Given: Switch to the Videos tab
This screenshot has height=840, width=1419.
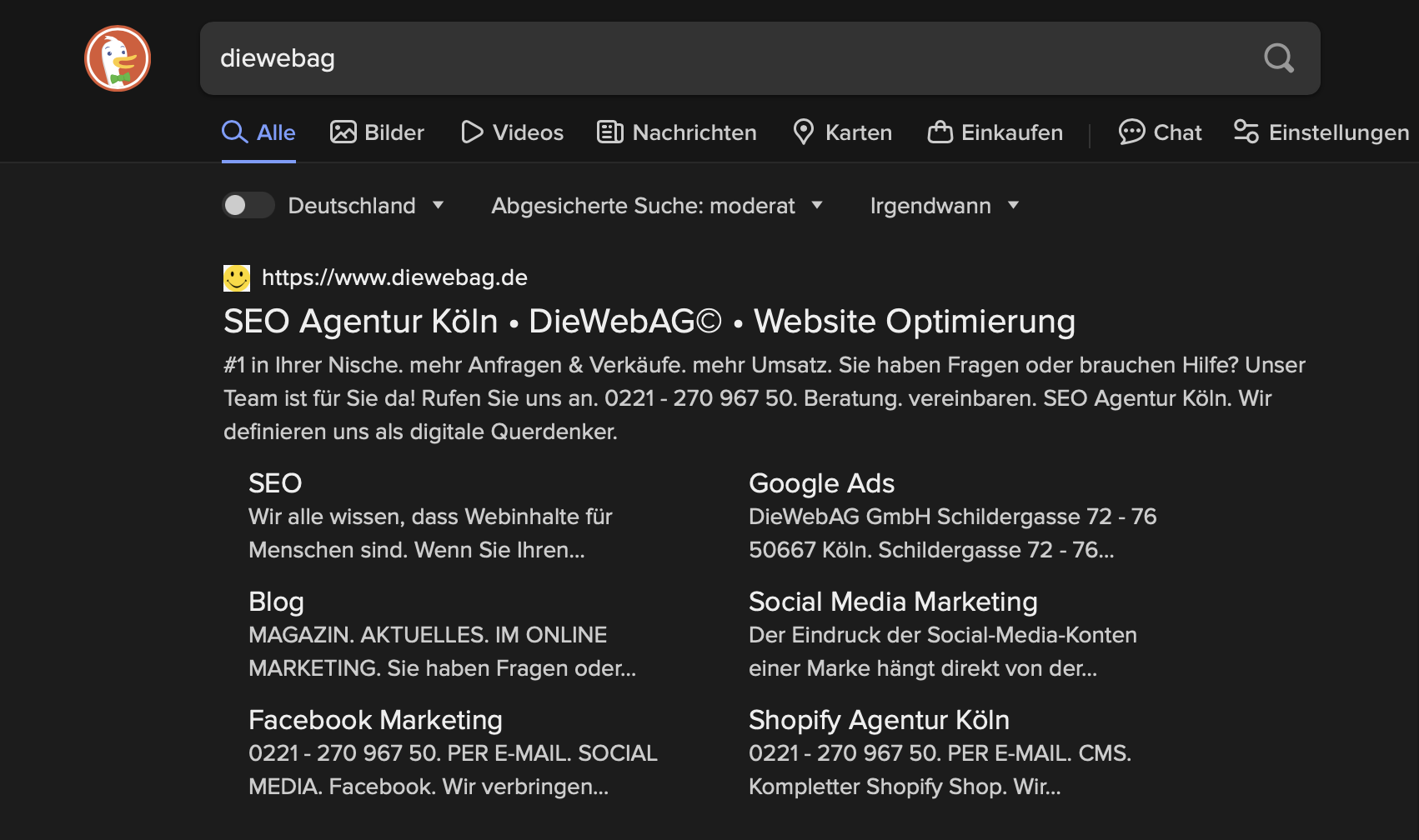Looking at the screenshot, I should pyautogui.click(x=512, y=132).
